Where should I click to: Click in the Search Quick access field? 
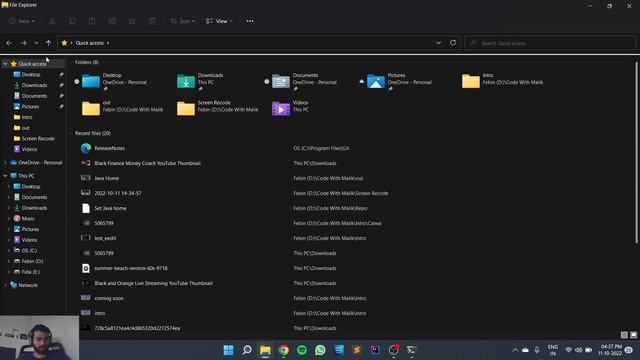[x=550, y=43]
